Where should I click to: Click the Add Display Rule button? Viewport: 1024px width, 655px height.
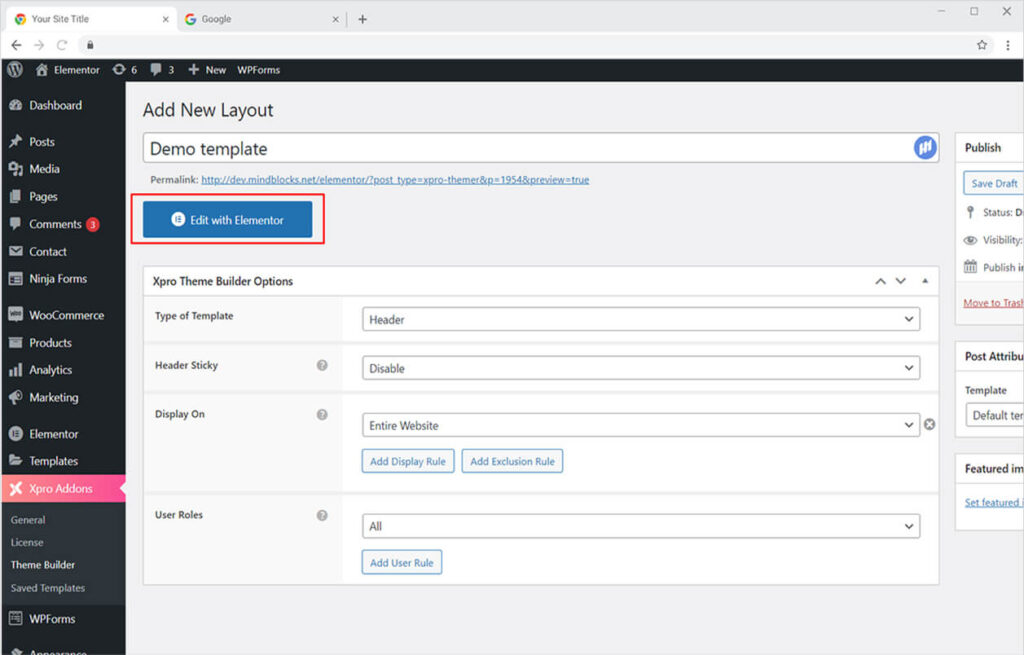tap(408, 461)
